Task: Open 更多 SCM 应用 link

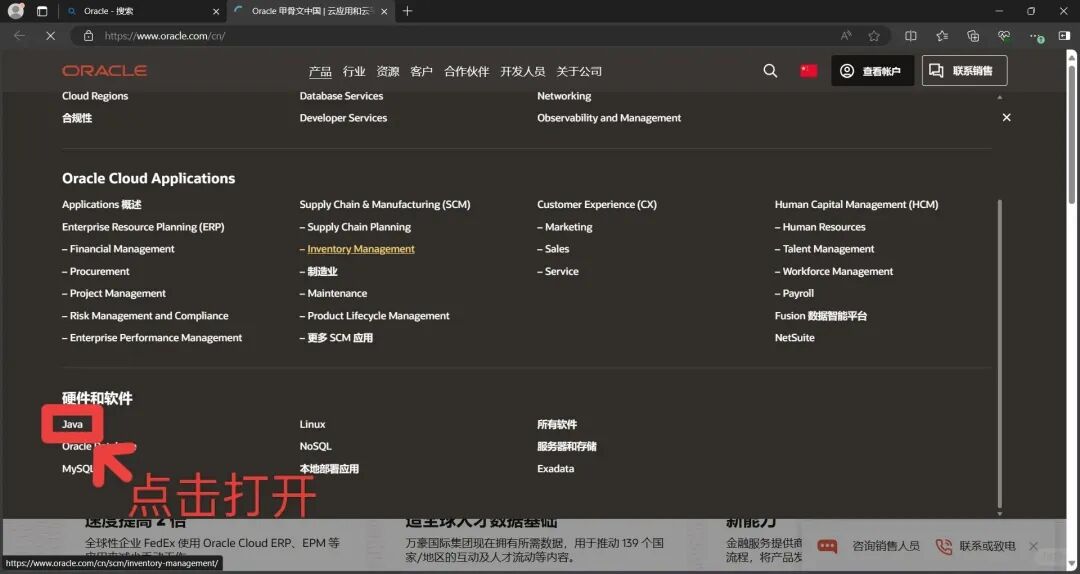Action: pyautogui.click(x=340, y=338)
